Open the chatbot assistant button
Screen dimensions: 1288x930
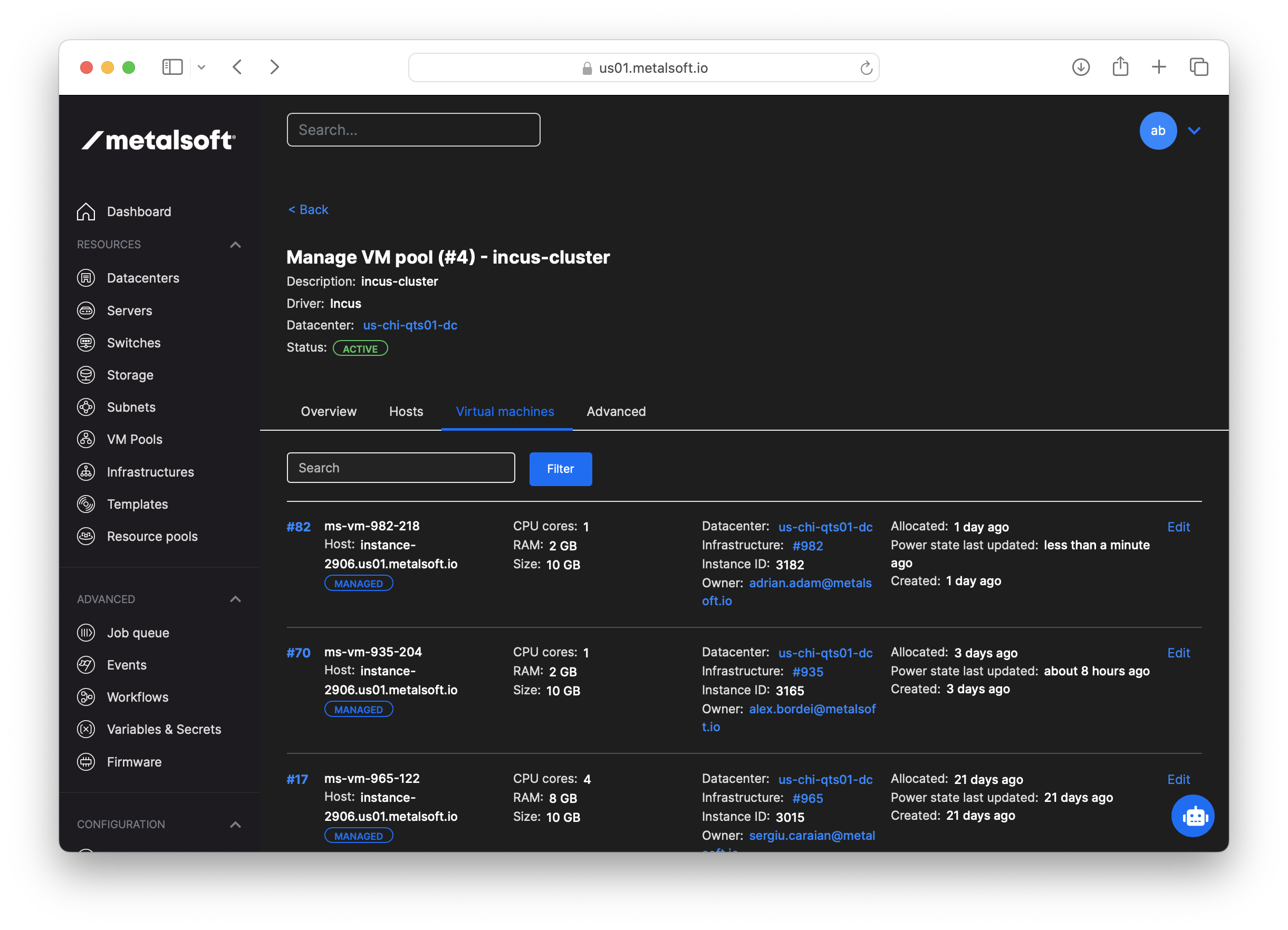pos(1193,816)
